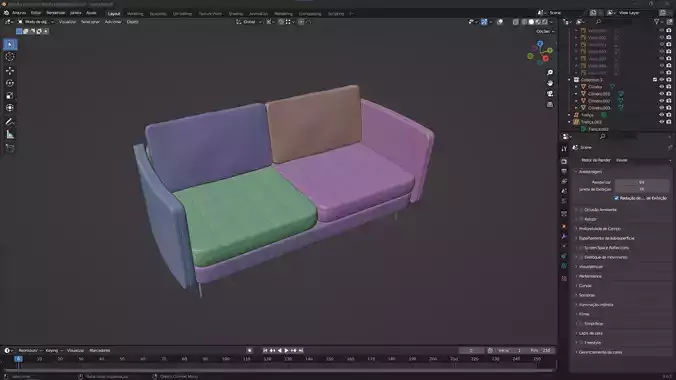Screen dimensions: 676x380
Task: Toggle visibility eye for Trança.002
Action: (x=662, y=122)
